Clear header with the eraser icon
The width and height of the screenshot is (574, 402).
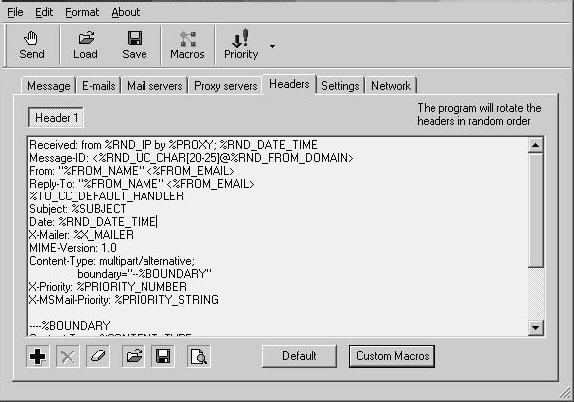[x=97, y=356]
